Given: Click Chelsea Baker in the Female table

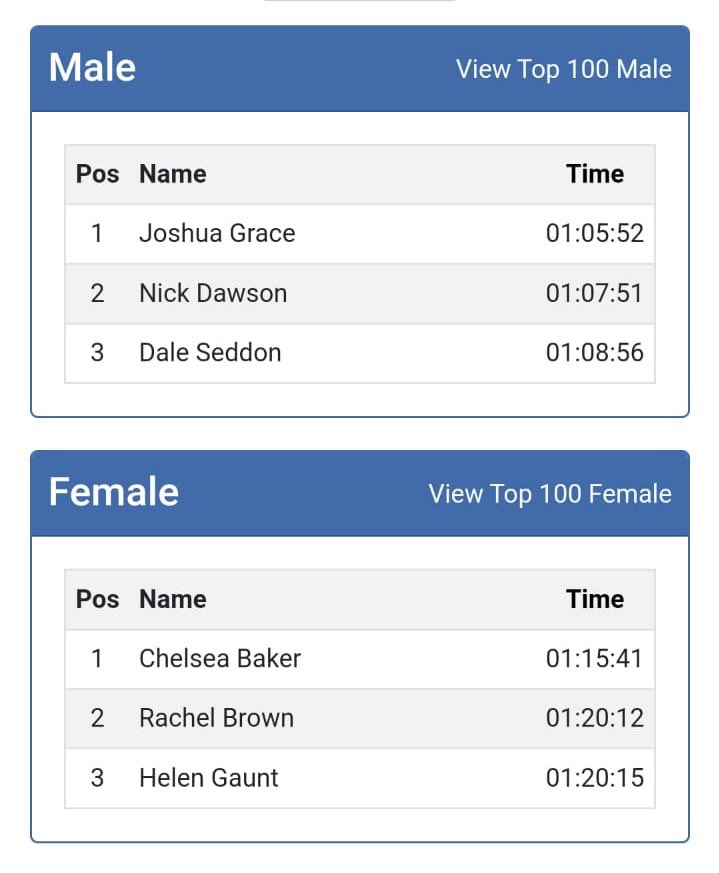Looking at the screenshot, I should tap(220, 659).
